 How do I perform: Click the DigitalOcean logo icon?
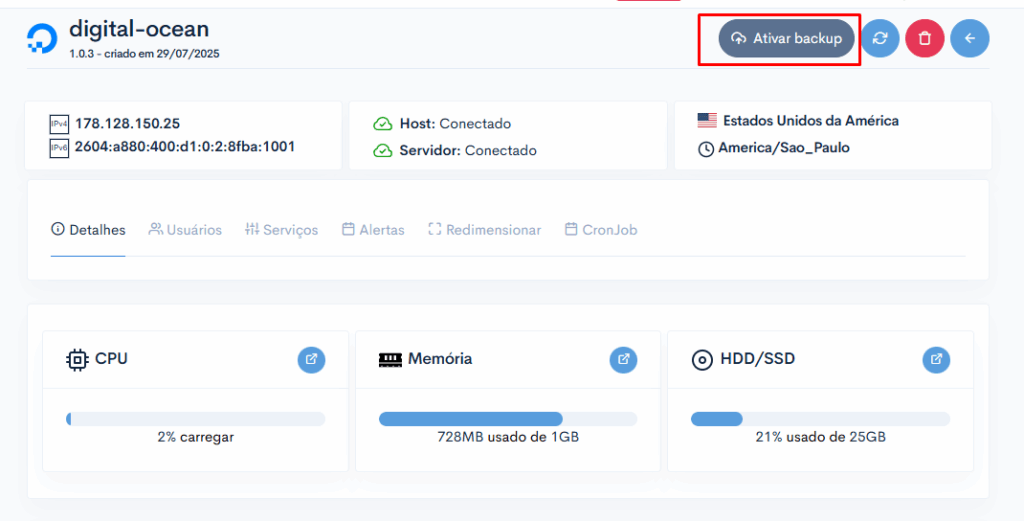click(42, 39)
